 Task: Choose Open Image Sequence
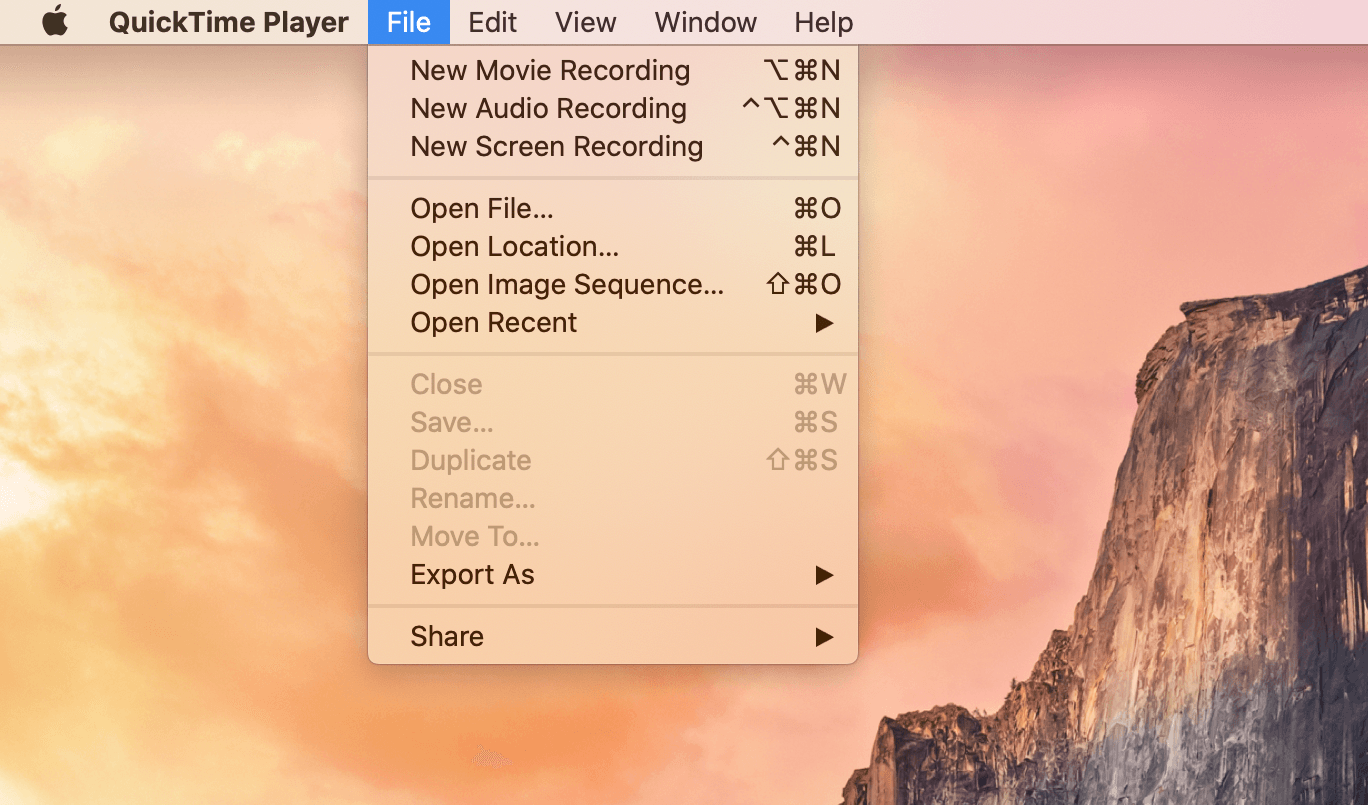tap(567, 284)
